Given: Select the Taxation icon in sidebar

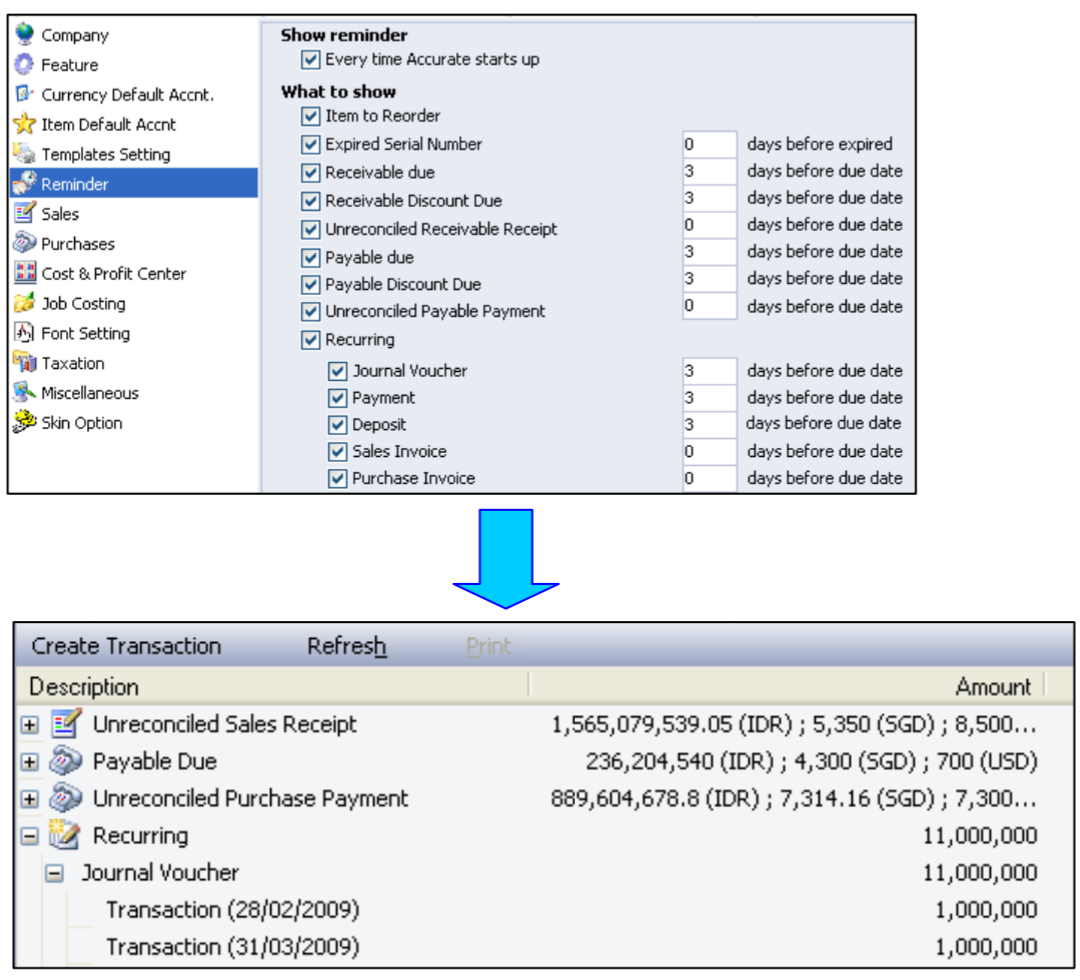Looking at the screenshot, I should (x=24, y=363).
